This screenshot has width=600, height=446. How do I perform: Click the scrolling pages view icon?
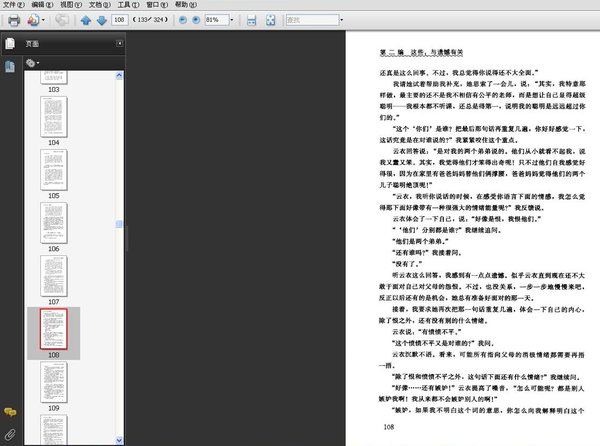[x=251, y=20]
